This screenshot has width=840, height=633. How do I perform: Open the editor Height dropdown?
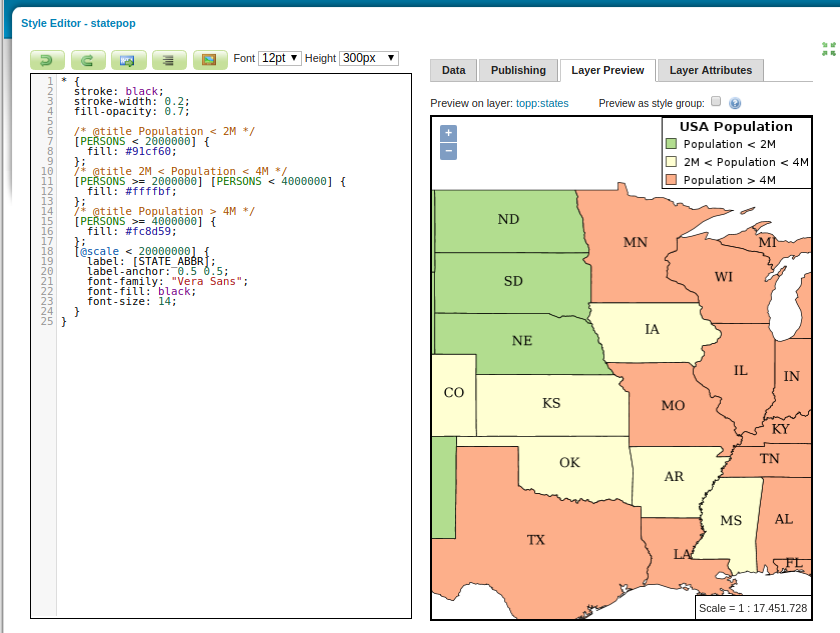(x=369, y=59)
